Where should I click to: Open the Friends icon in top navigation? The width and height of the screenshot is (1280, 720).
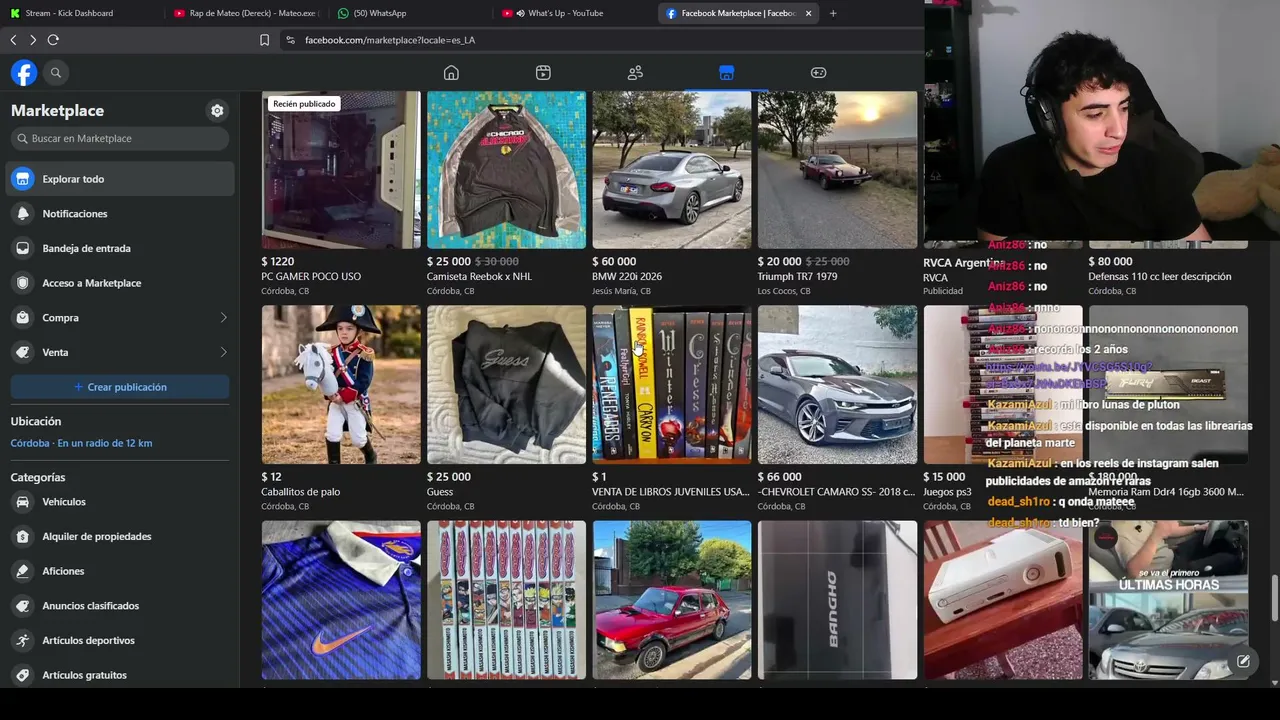tap(635, 73)
